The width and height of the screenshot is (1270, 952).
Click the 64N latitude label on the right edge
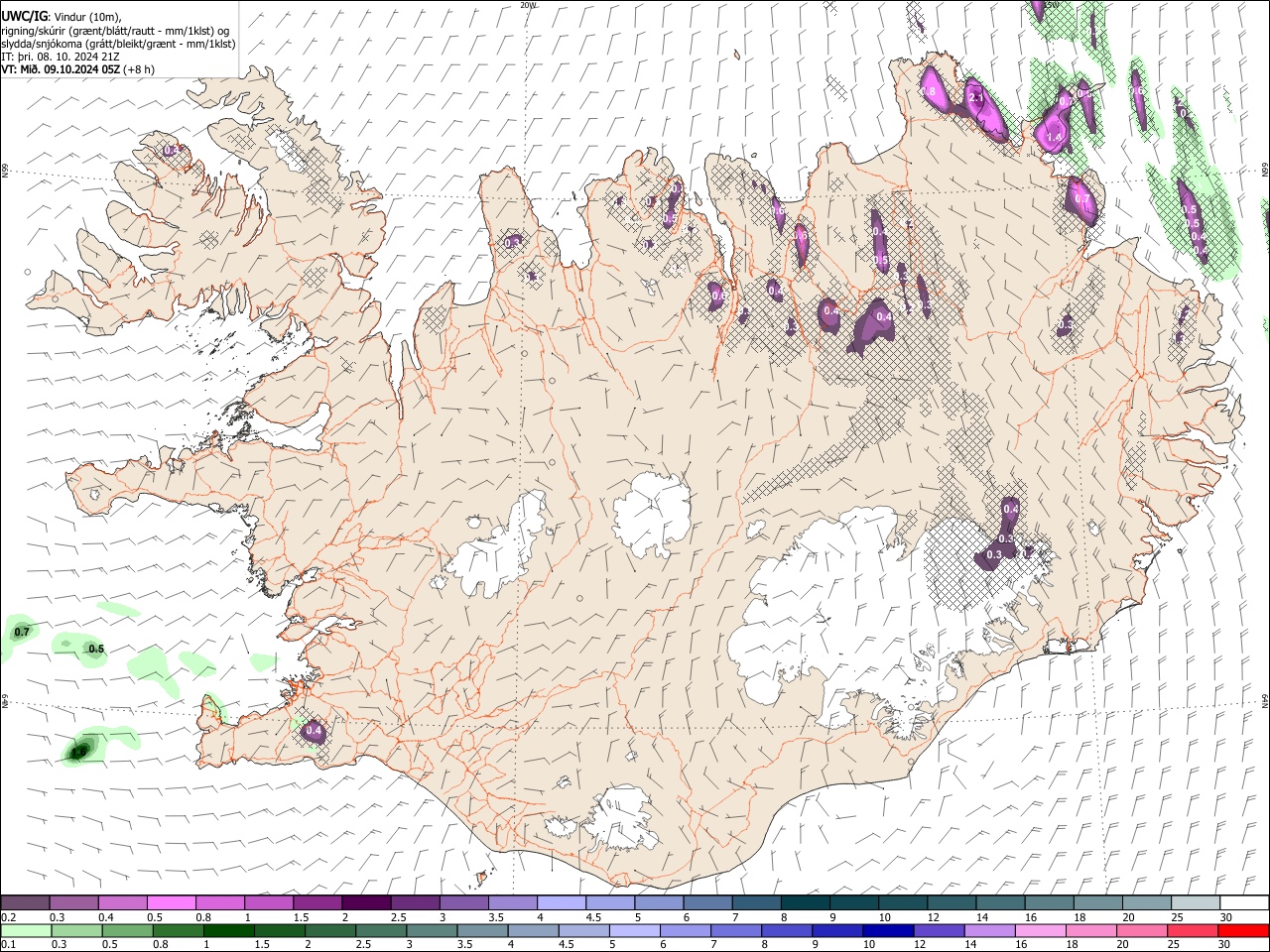tap(1265, 700)
